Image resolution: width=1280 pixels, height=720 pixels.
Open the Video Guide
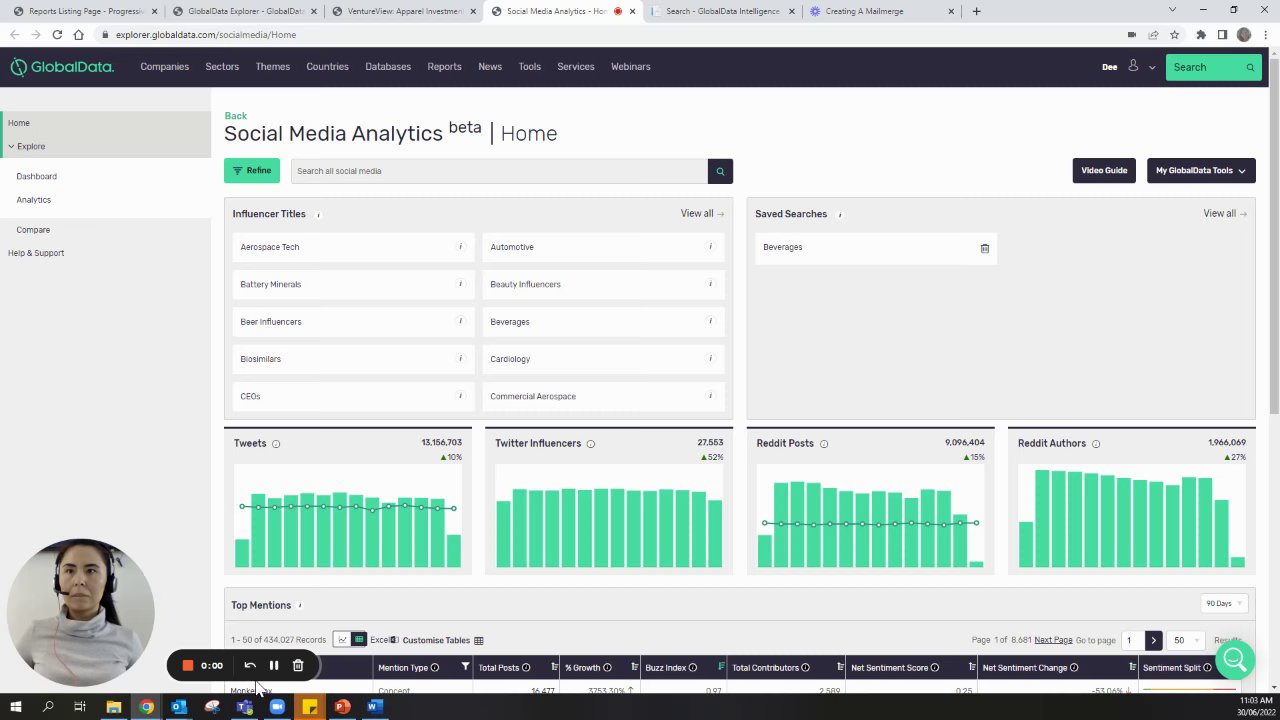tap(1104, 171)
